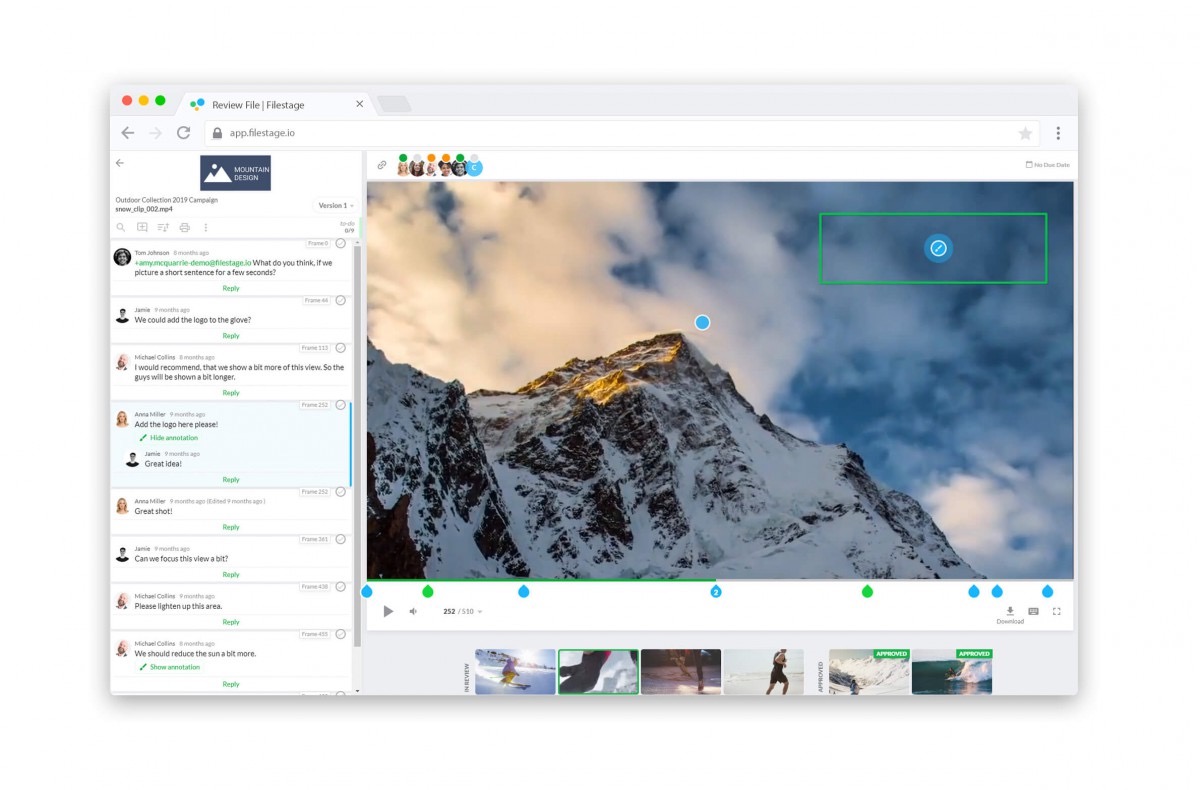
Task: Click the back arrow above the project logo
Action: (x=120, y=163)
